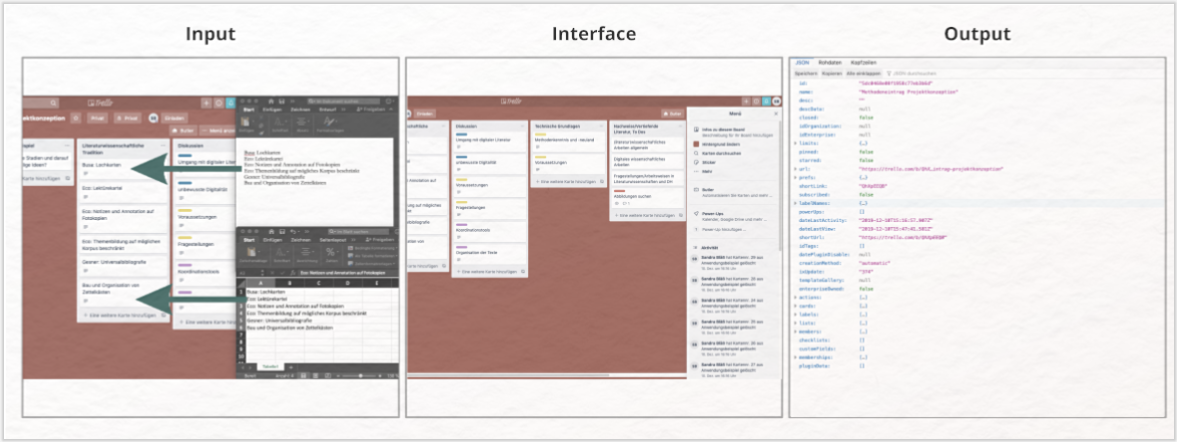Click the Word Schriftart font group icon
The width and height of the screenshot is (1177, 442).
point(278,122)
